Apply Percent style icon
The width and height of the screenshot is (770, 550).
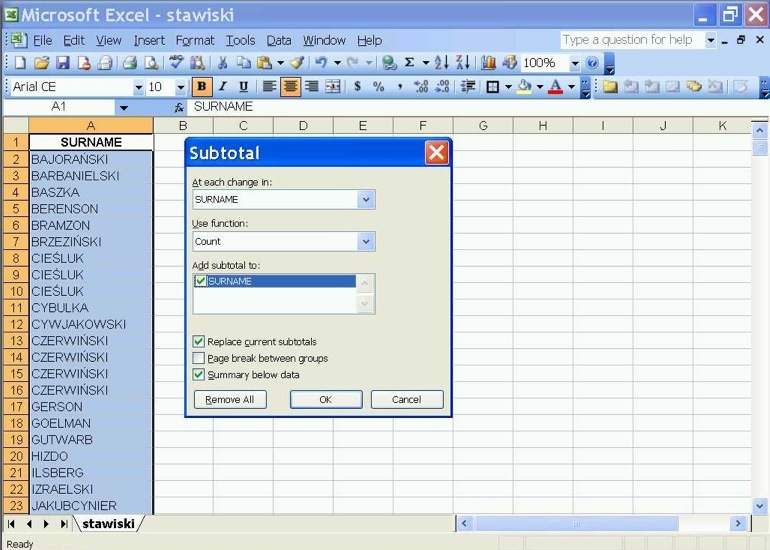point(378,87)
